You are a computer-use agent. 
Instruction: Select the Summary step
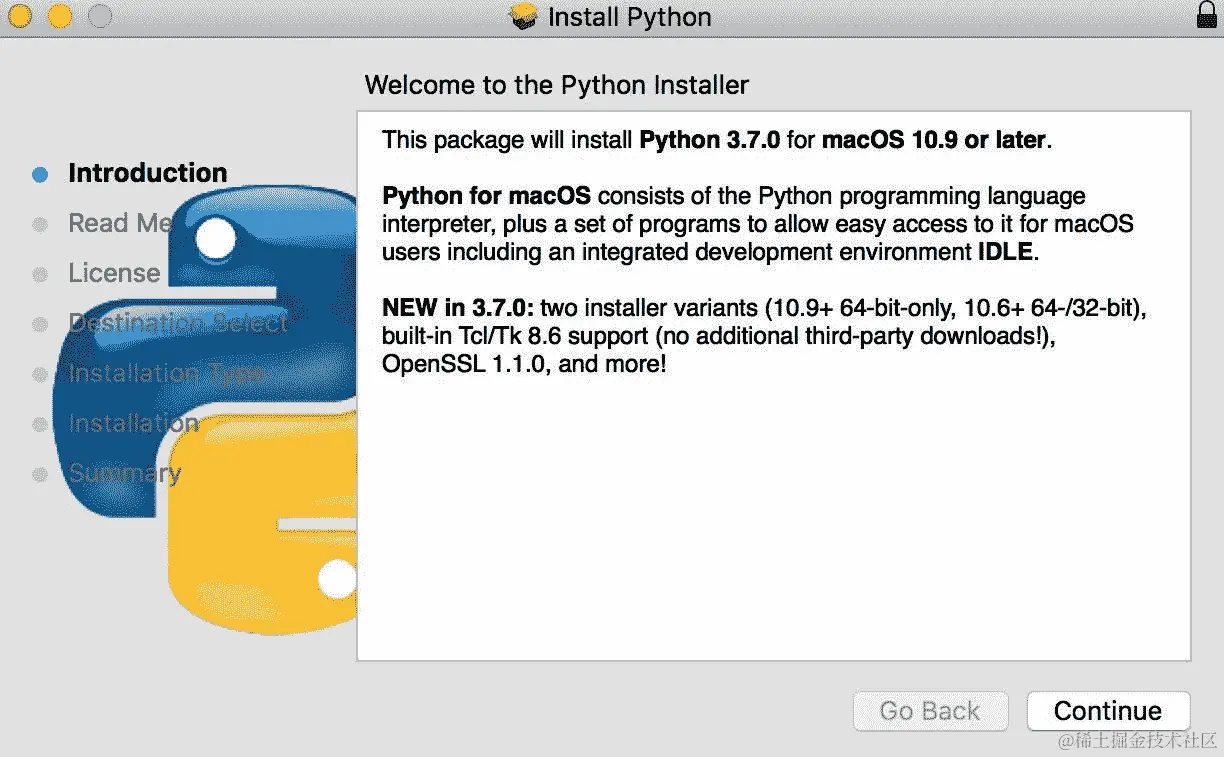pyautogui.click(x=124, y=474)
